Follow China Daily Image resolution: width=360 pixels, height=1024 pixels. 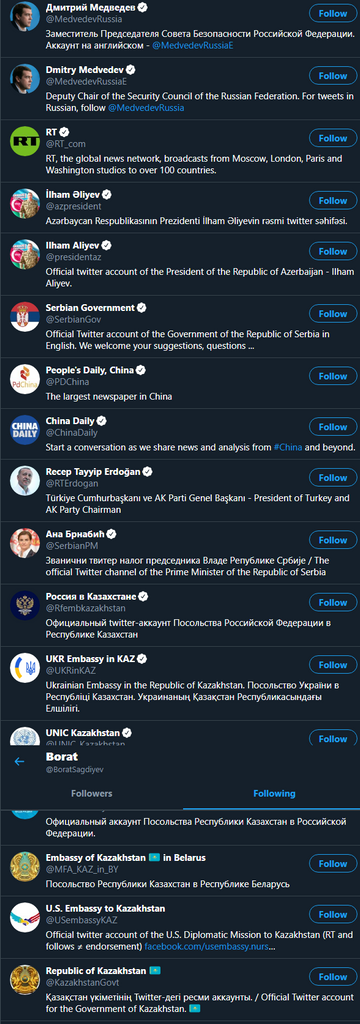pyautogui.click(x=333, y=427)
